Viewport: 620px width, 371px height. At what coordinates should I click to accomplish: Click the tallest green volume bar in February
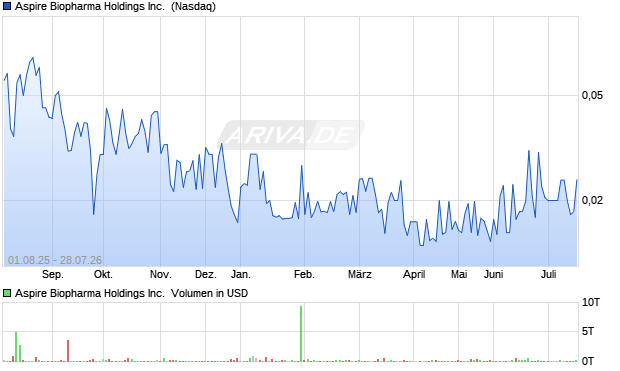pos(301,334)
